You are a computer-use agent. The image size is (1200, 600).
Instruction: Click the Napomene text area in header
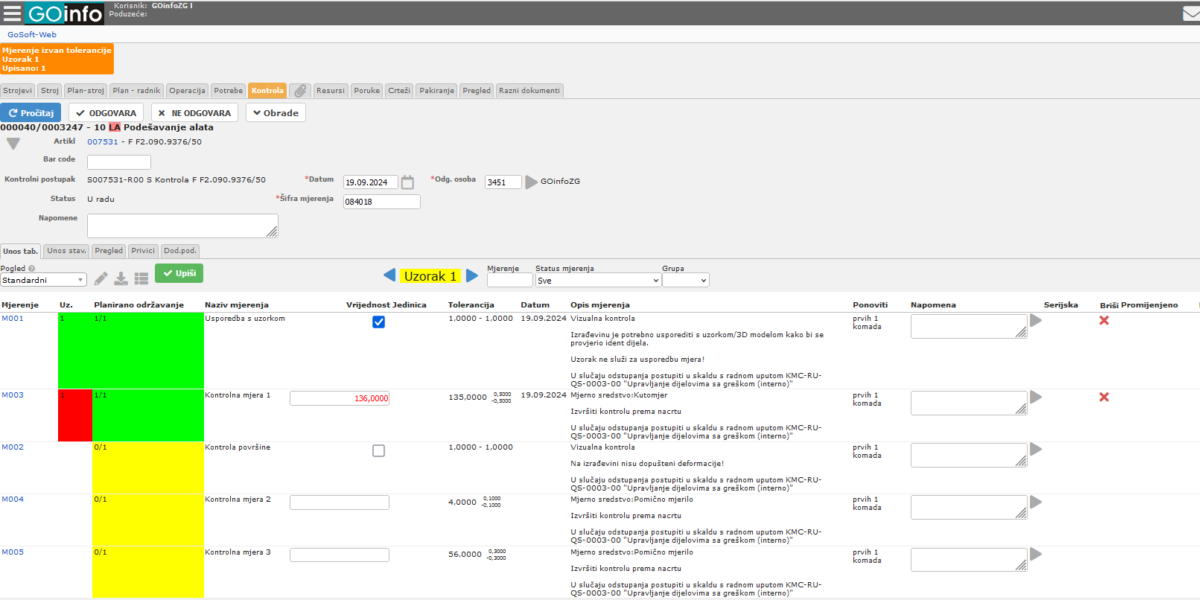tap(183, 226)
